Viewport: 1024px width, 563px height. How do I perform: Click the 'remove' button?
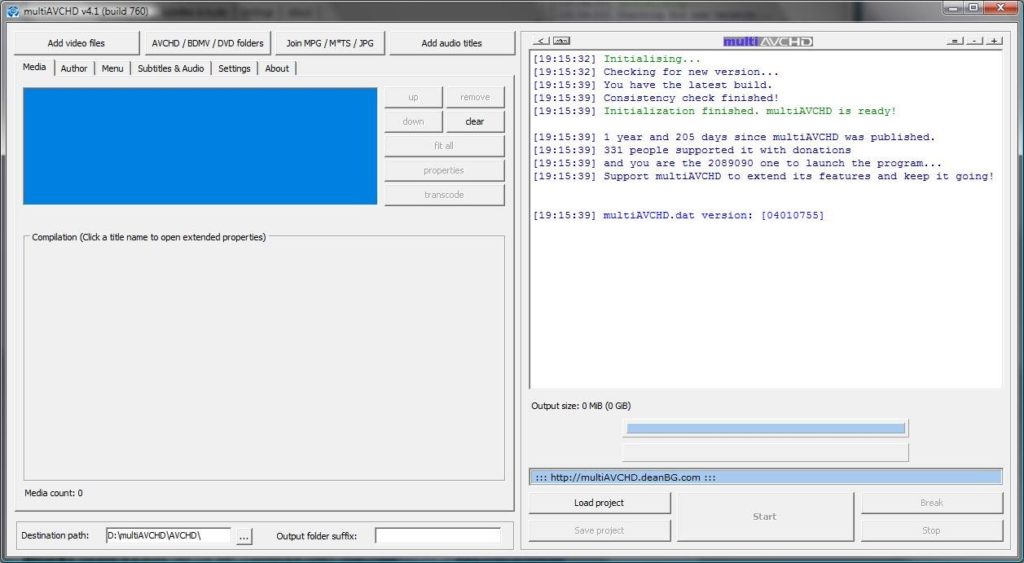tap(475, 97)
